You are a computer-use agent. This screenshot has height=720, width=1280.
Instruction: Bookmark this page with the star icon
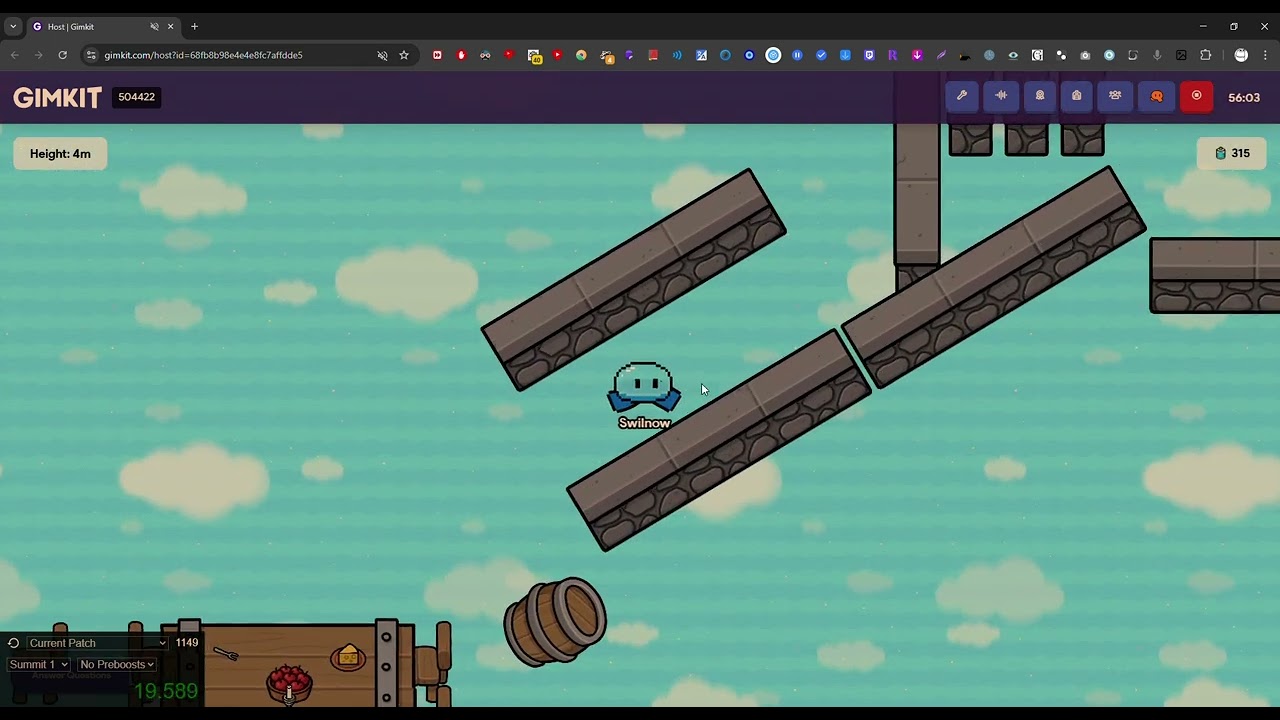pos(404,55)
